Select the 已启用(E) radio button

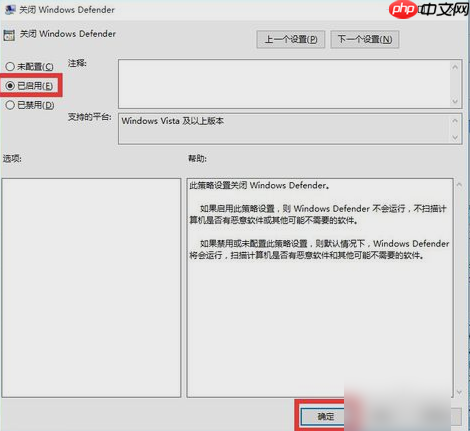pos(29,86)
